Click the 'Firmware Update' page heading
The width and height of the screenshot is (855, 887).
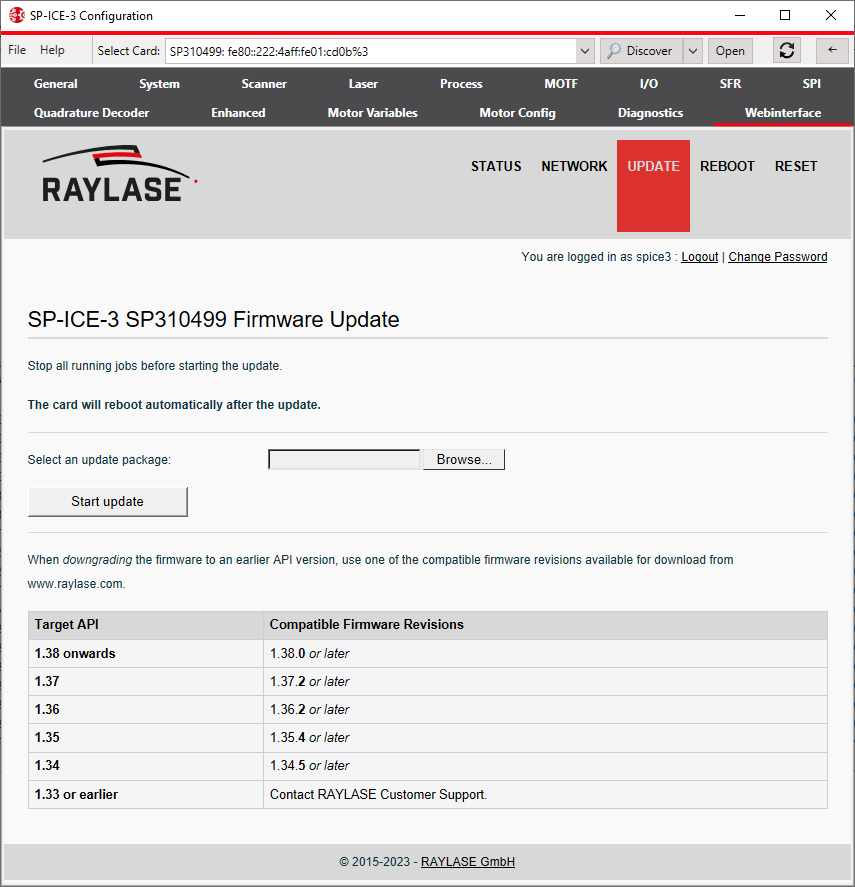coord(213,320)
